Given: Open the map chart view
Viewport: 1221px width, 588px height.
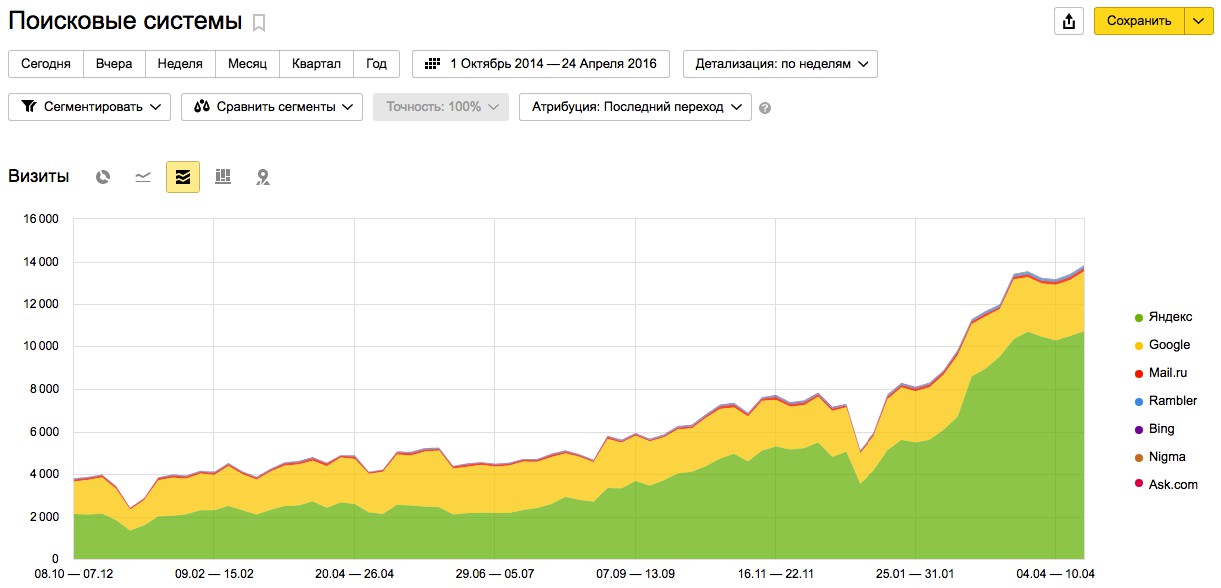Looking at the screenshot, I should pos(263,177).
